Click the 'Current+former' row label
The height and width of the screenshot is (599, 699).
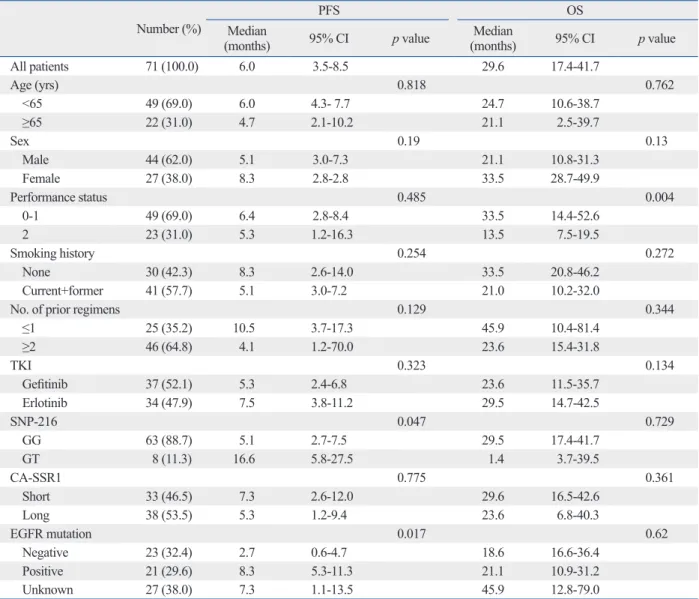pyautogui.click(x=62, y=291)
